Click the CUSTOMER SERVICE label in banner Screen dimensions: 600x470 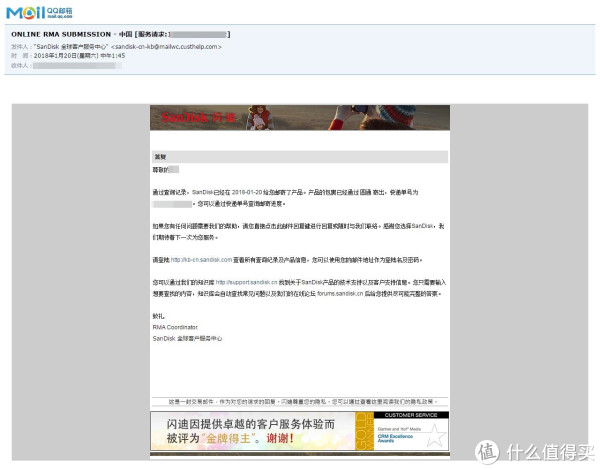tap(411, 415)
